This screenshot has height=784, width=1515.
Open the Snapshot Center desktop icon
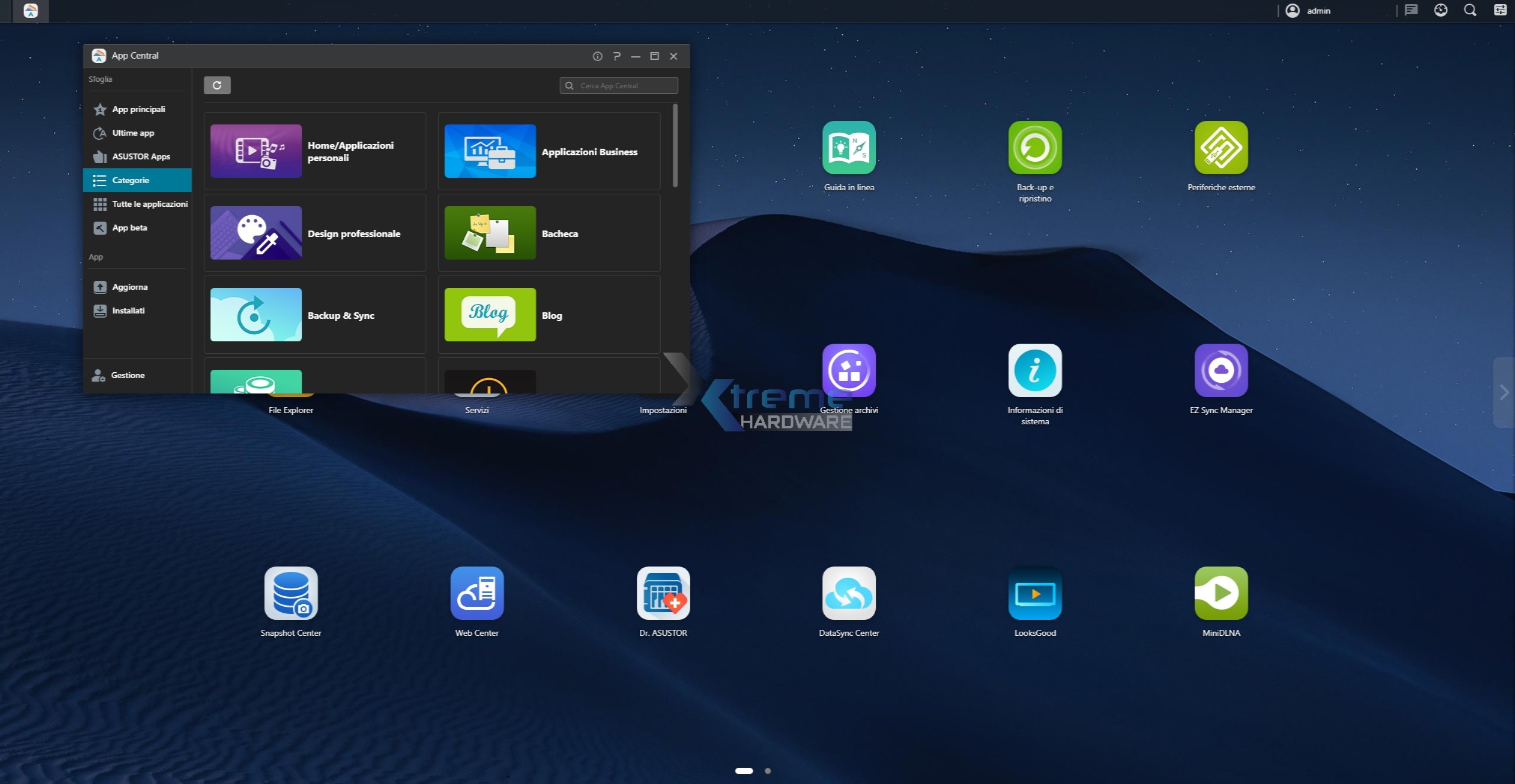291,593
